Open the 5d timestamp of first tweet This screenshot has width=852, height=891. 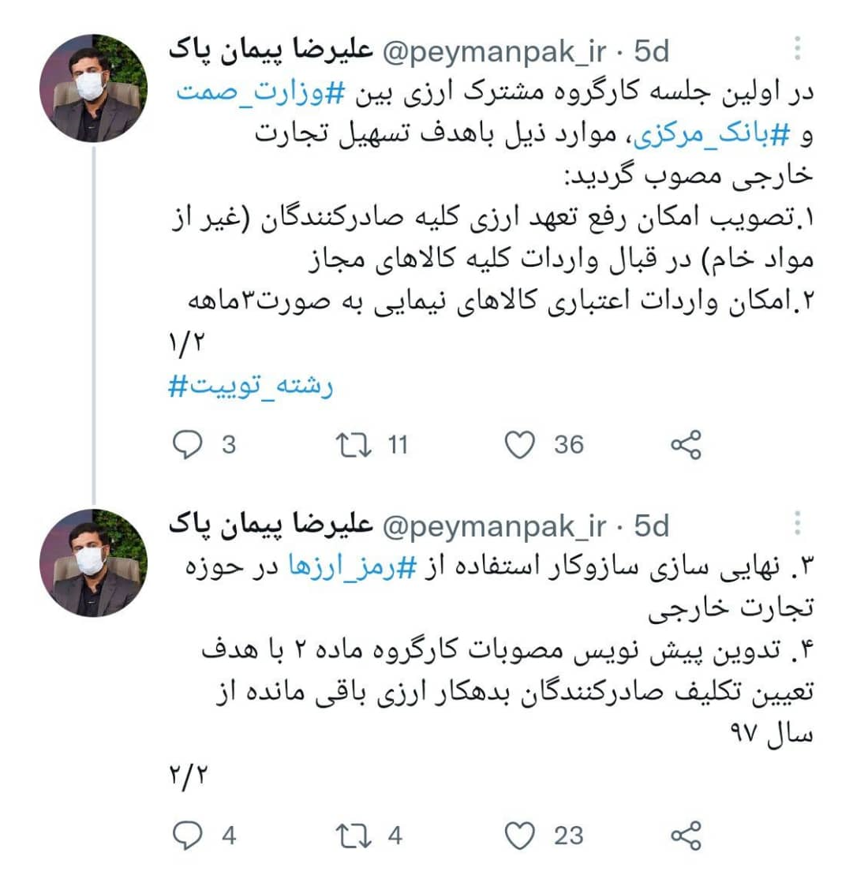tap(651, 52)
